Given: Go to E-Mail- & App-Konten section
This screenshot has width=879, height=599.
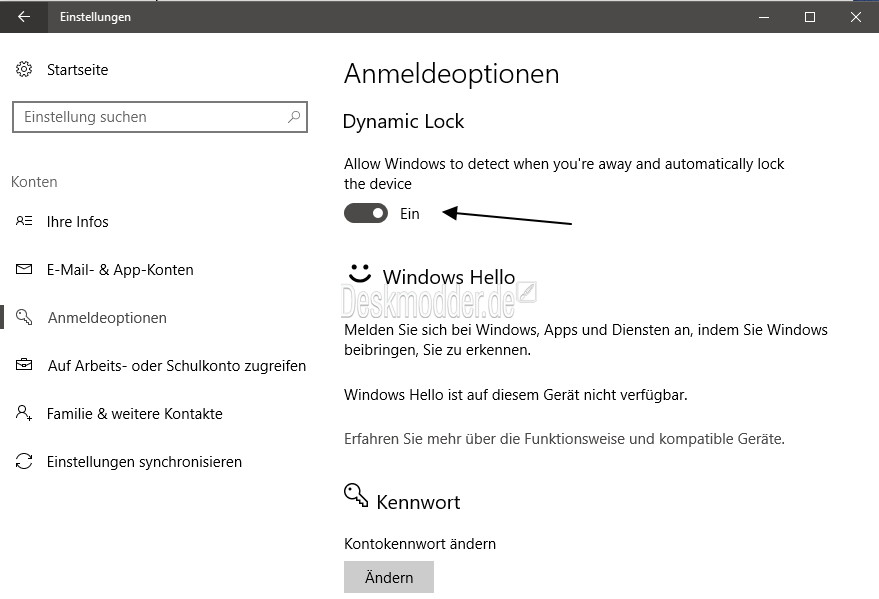Looking at the screenshot, I should (x=120, y=270).
